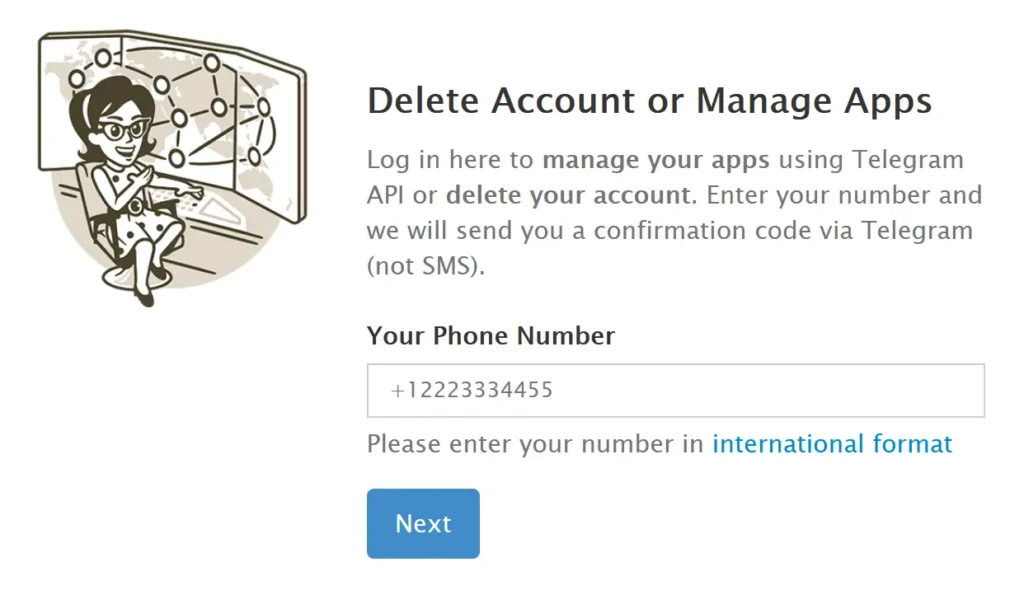Screen dimensions: 1024x595
Task: Click the +12223334455 placeholder text
Action: pyautogui.click(x=472, y=390)
